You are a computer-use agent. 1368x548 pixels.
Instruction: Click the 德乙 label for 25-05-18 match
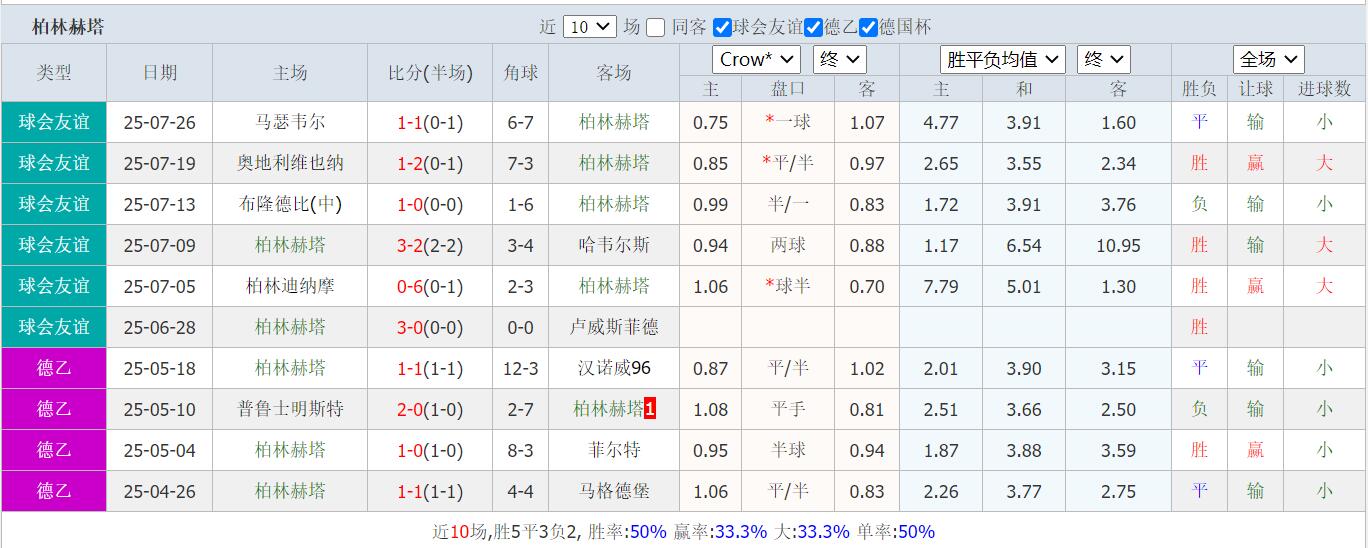pos(54,368)
